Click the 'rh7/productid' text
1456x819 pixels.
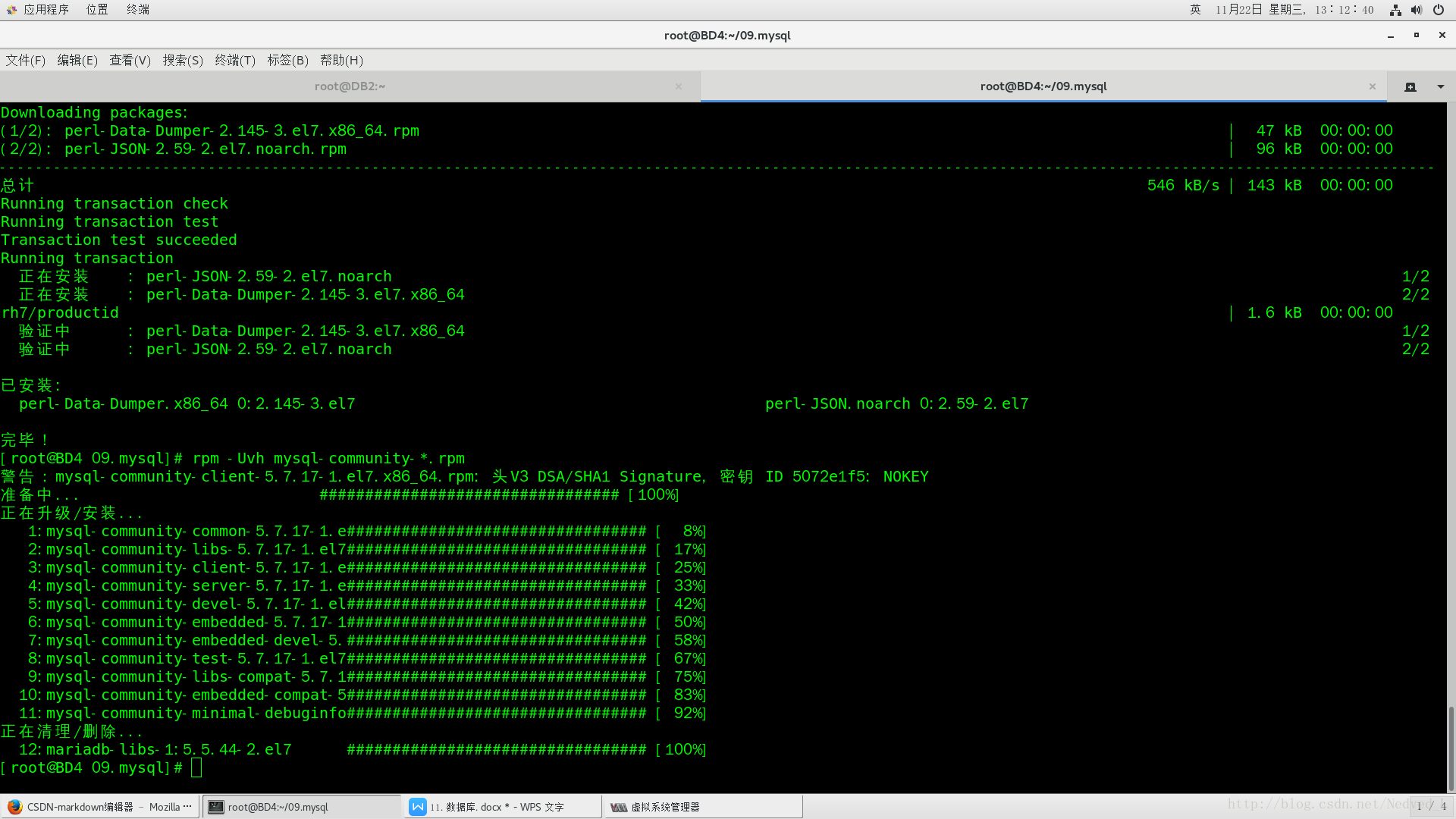point(60,313)
